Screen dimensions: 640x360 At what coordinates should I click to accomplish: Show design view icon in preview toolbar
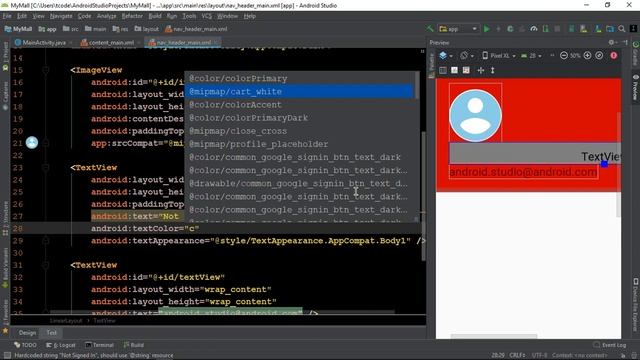[x=443, y=70]
